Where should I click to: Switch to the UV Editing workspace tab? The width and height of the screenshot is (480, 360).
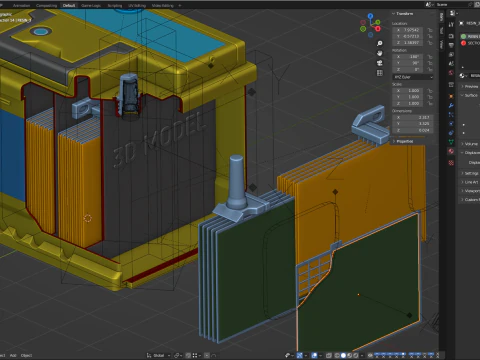137,5
